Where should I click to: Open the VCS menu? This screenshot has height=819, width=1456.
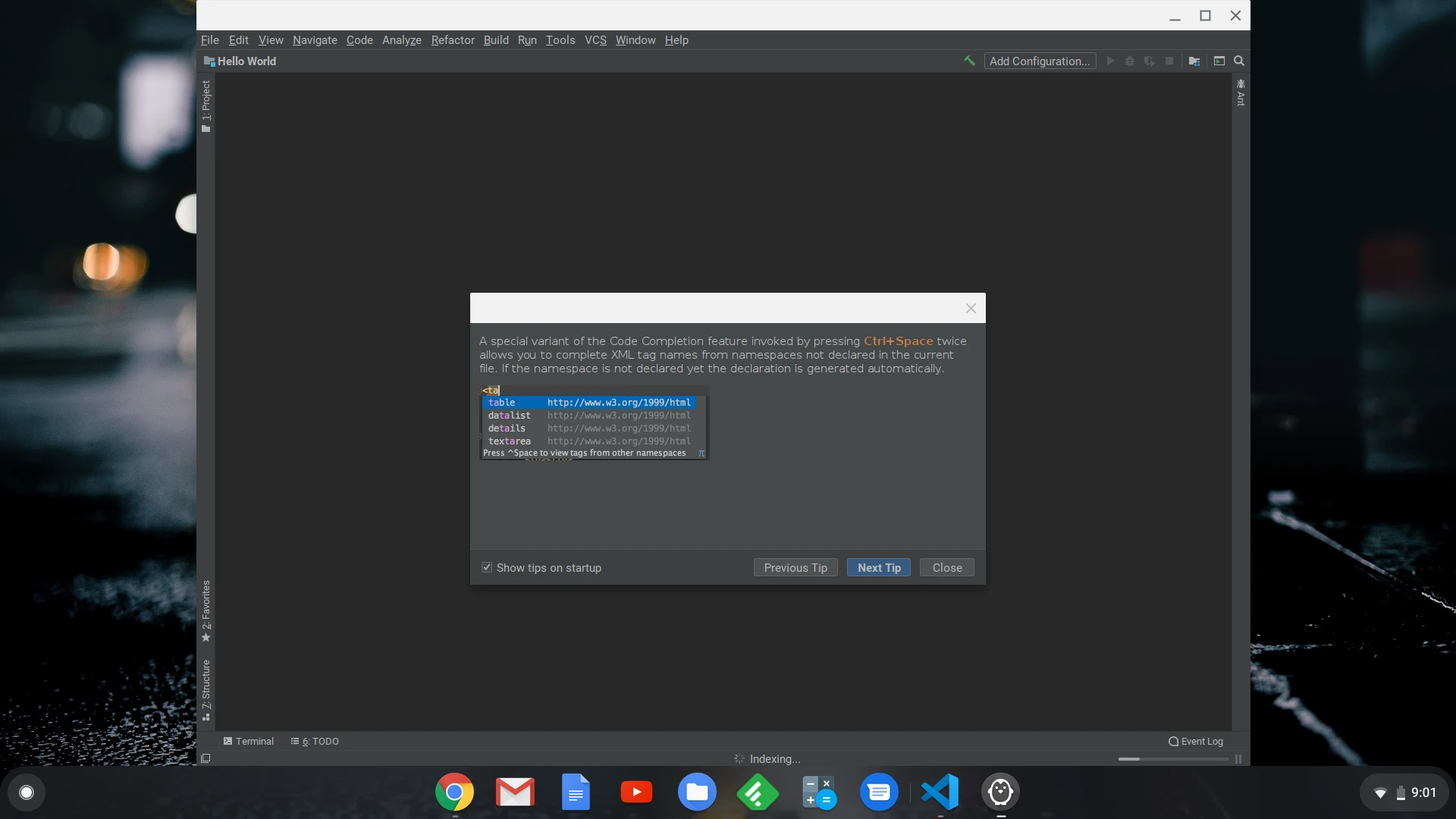[595, 40]
